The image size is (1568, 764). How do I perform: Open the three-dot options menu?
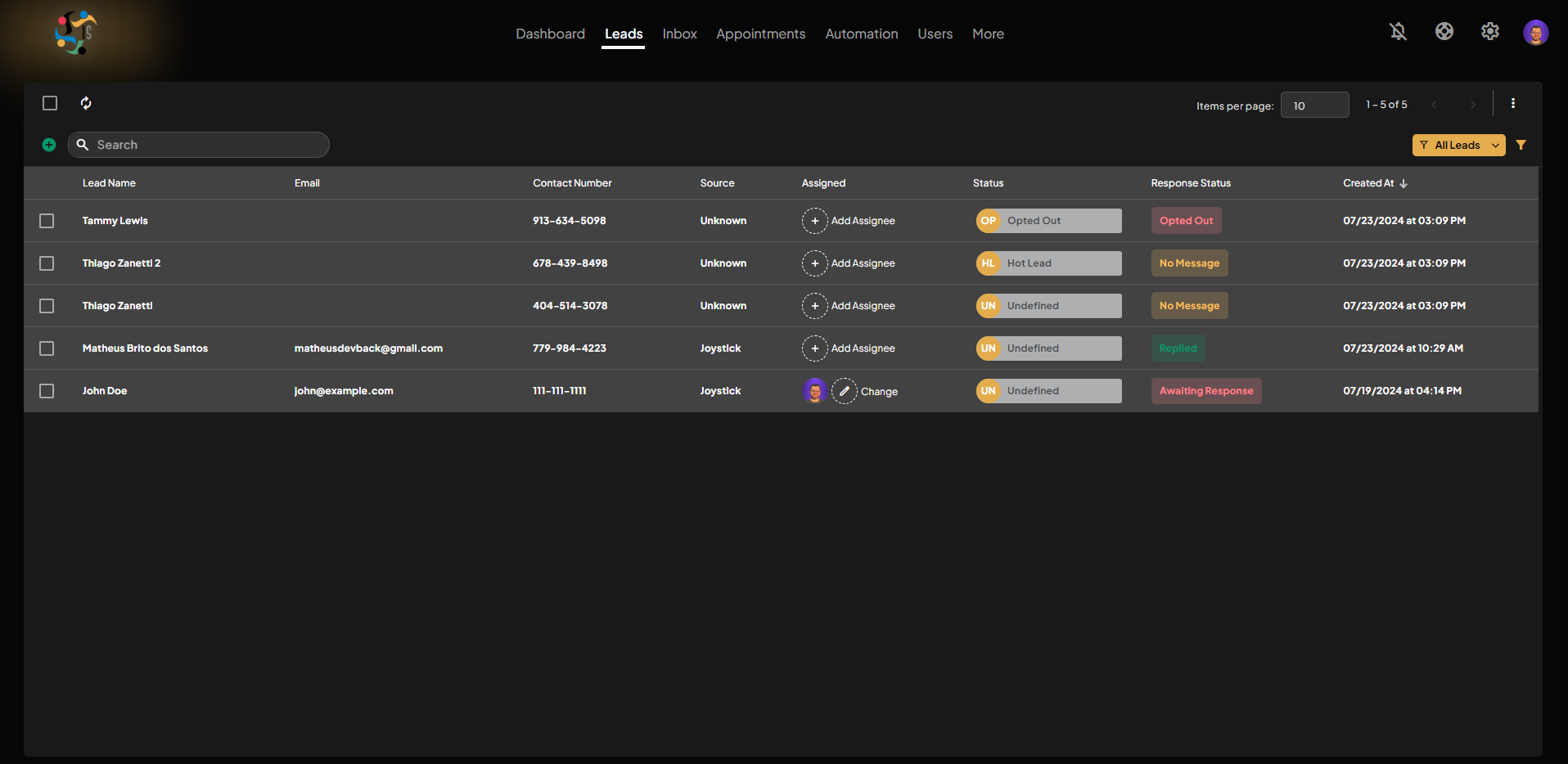click(1512, 103)
